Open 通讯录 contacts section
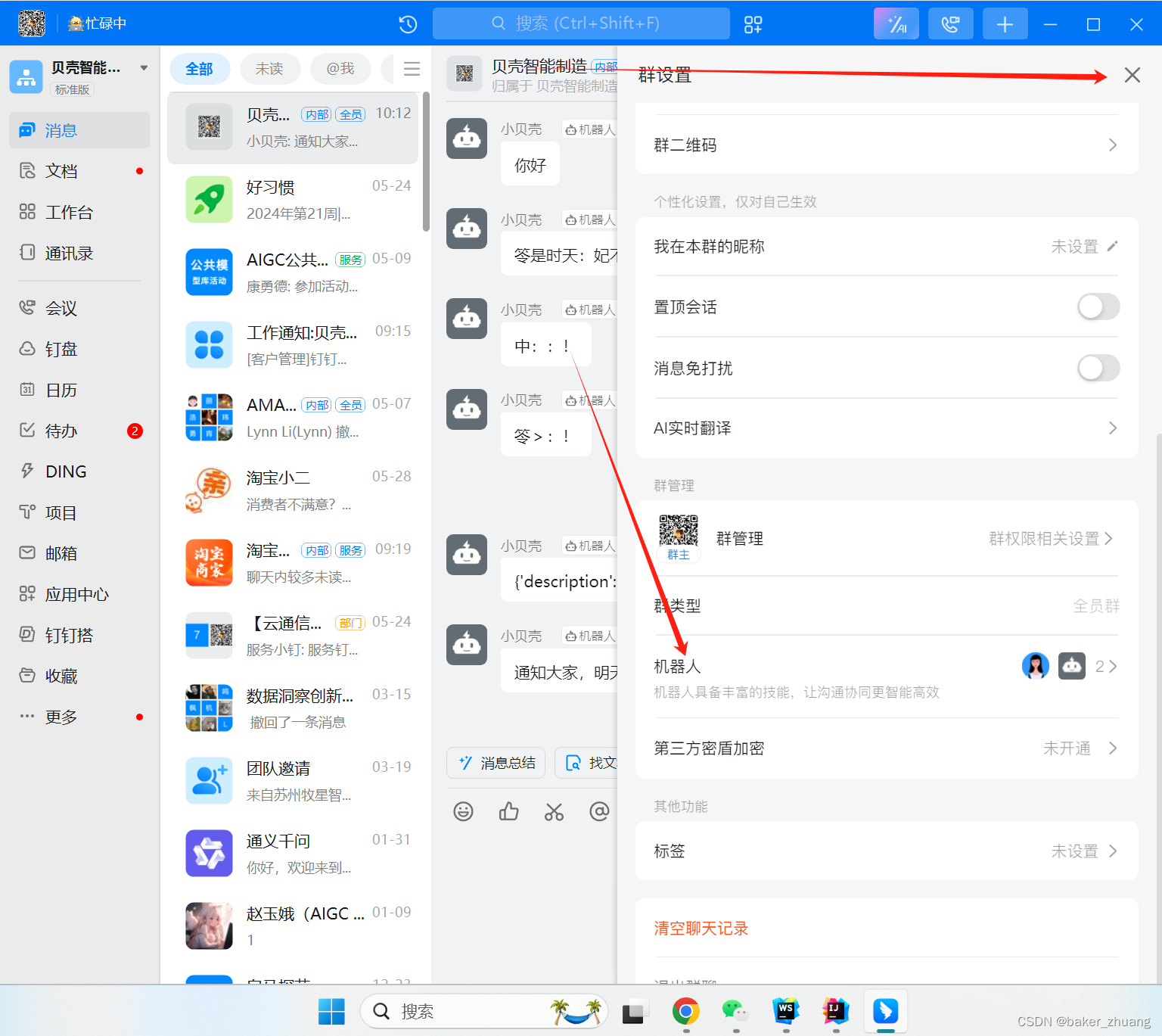The image size is (1162, 1036). coord(79,253)
